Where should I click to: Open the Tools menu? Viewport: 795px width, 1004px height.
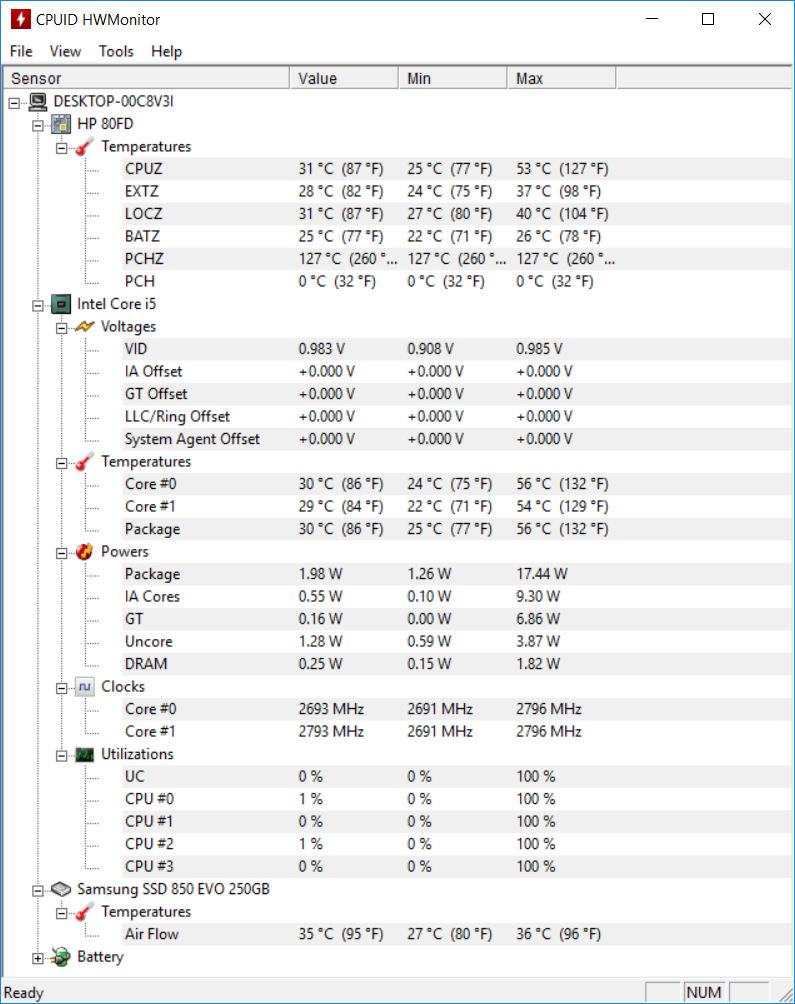(x=116, y=51)
